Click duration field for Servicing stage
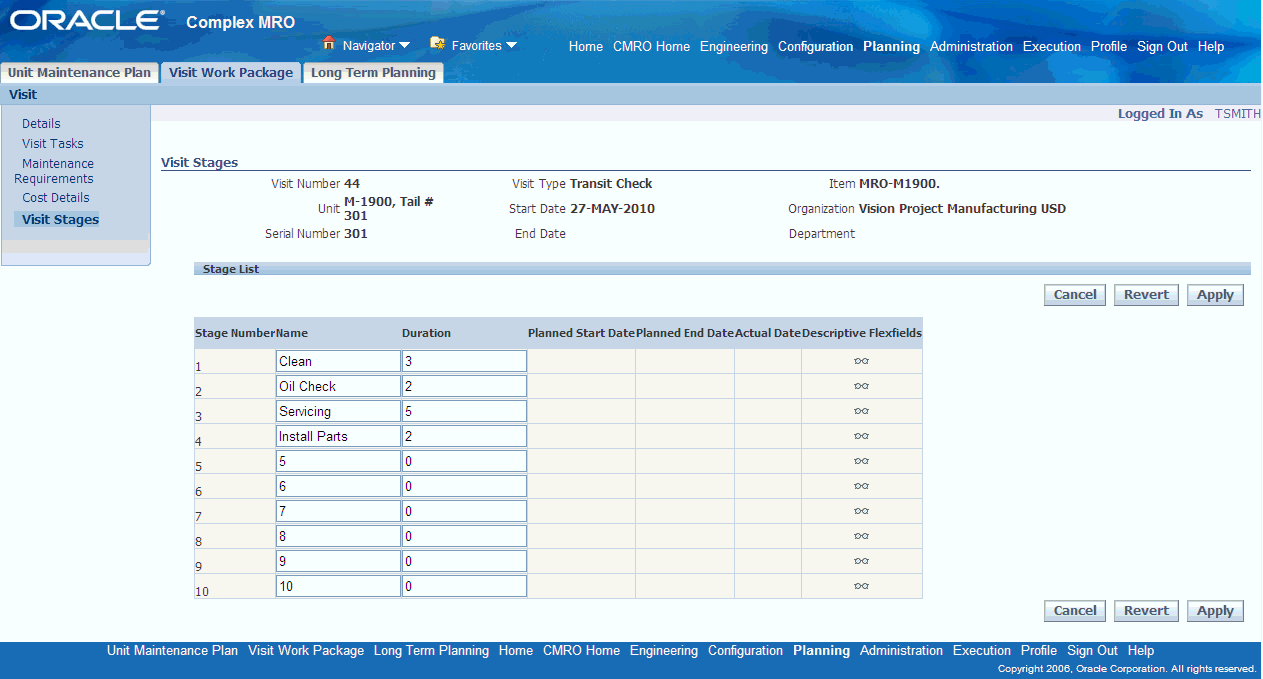1263x679 pixels. coord(464,411)
